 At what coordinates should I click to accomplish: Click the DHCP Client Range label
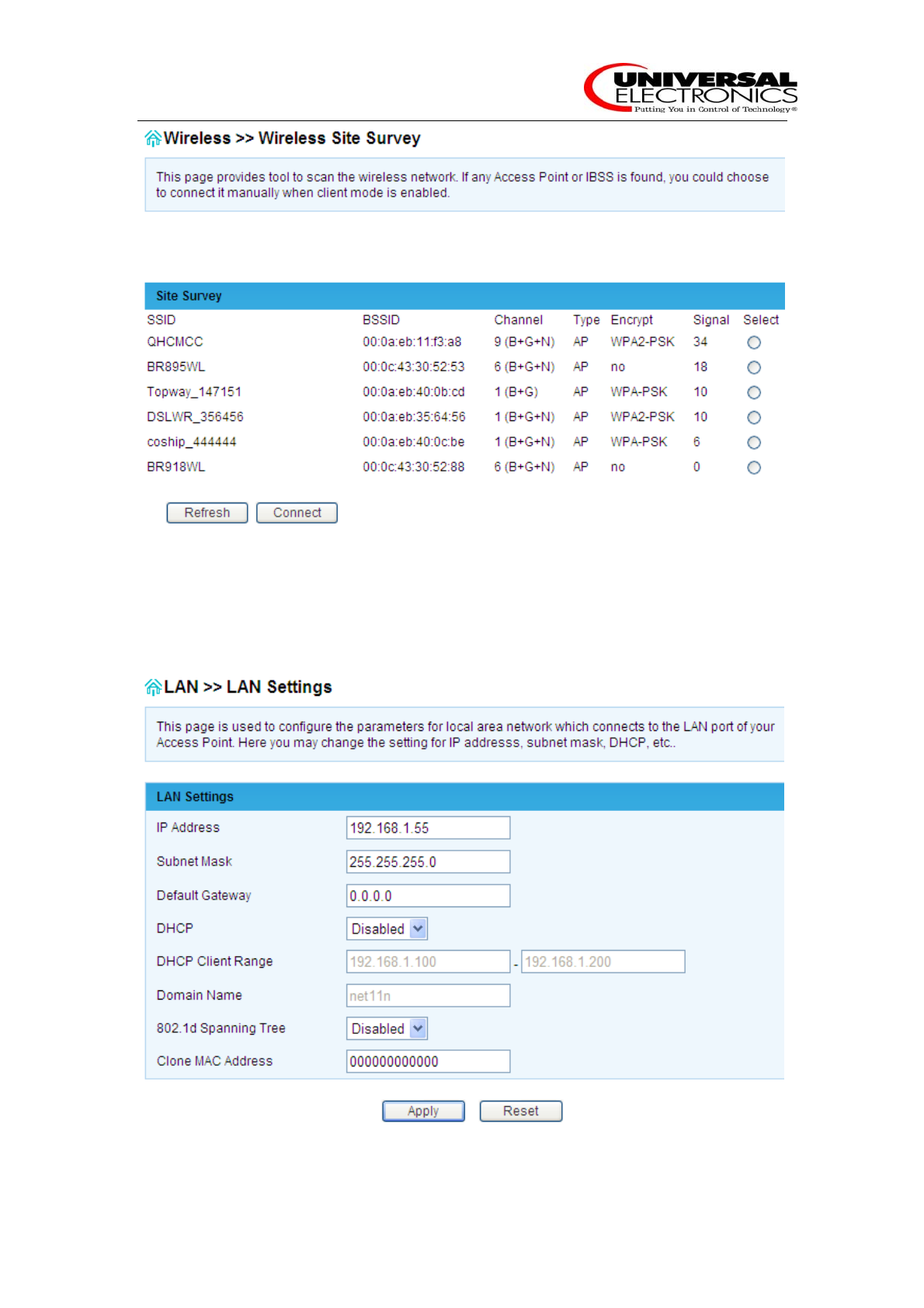(215, 962)
